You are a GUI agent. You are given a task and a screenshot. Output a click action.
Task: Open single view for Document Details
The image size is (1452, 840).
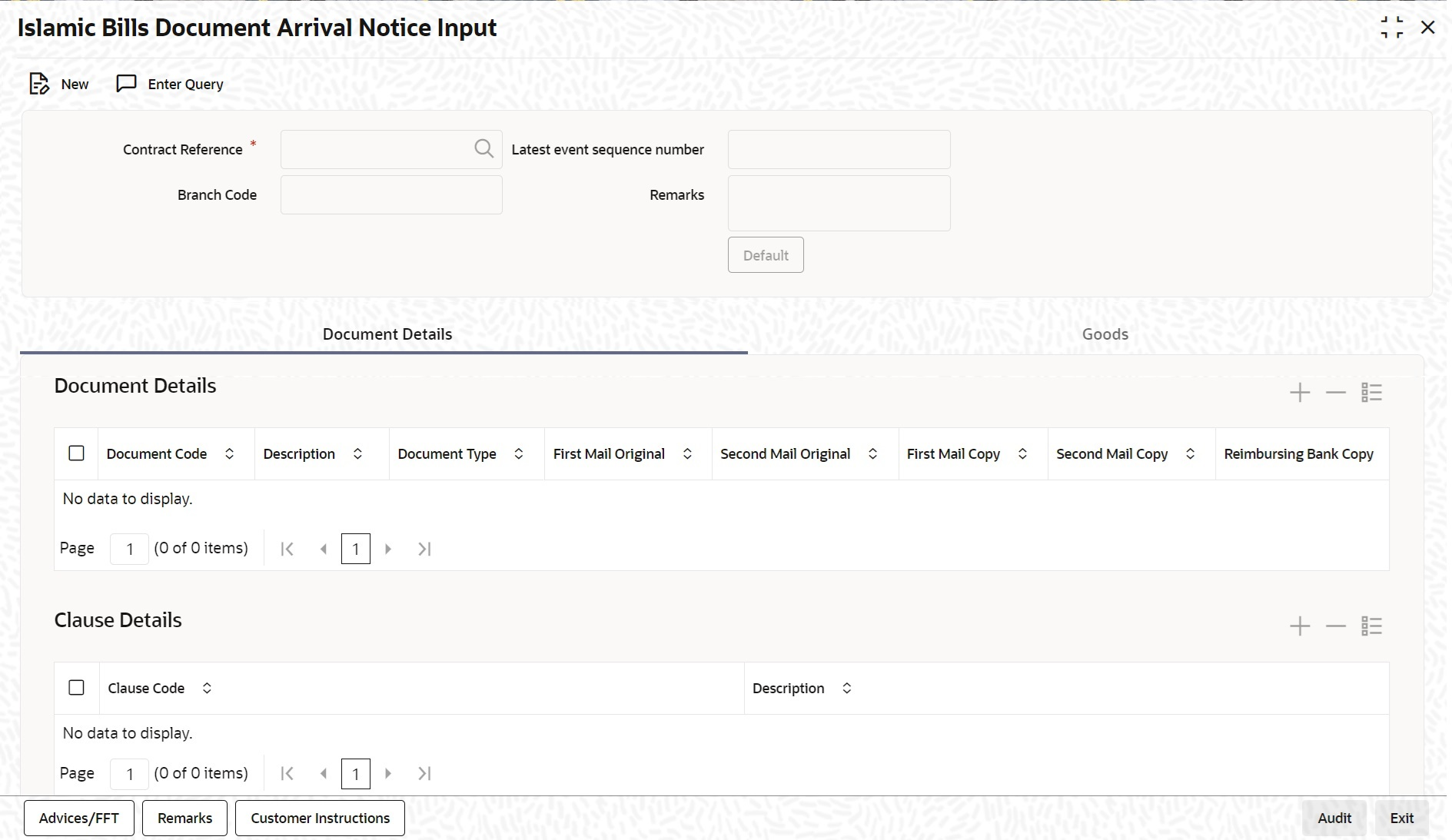click(1371, 393)
